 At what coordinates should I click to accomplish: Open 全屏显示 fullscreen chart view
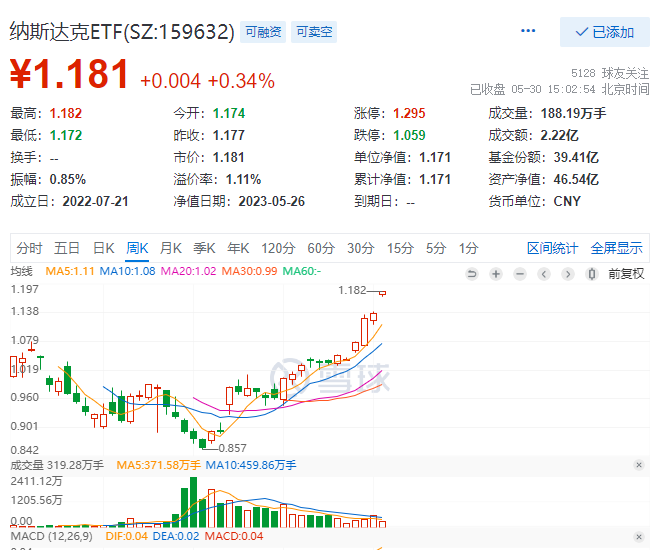pos(616,248)
